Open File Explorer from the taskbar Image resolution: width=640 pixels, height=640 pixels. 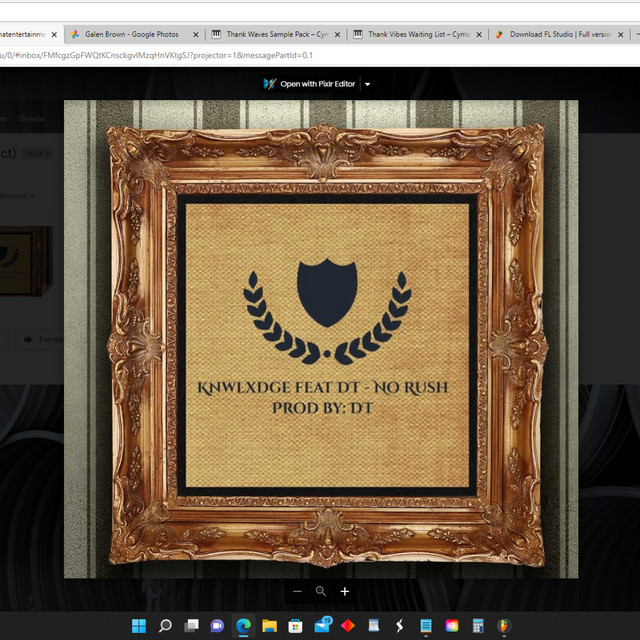[x=269, y=626]
